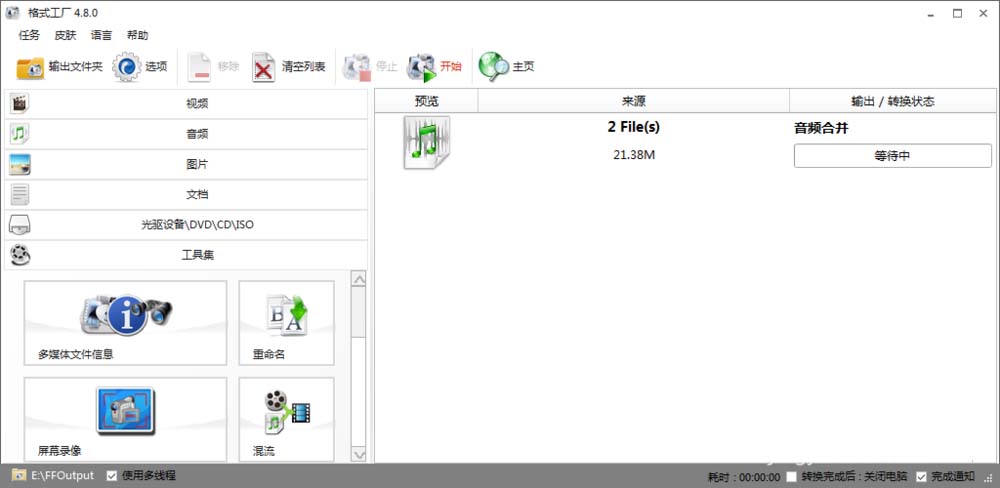Click the 音频合并 task label
Screen dimensions: 1000x488
(x=821, y=128)
